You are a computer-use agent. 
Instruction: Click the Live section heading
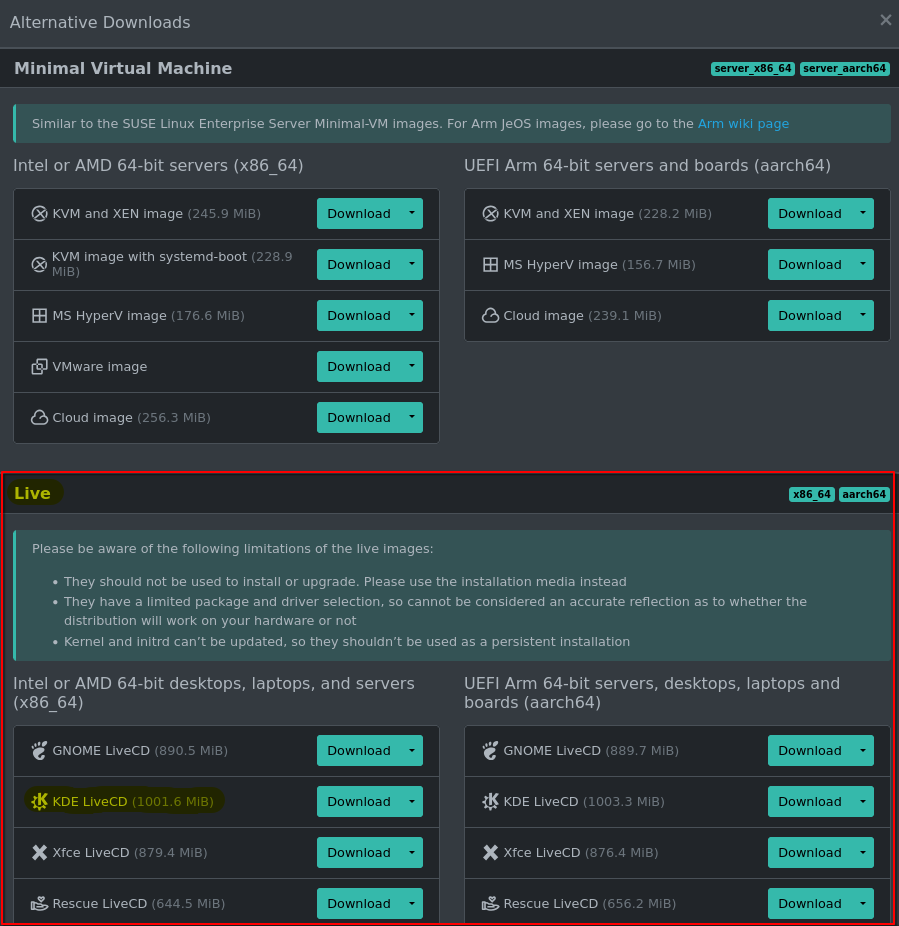coord(33,493)
